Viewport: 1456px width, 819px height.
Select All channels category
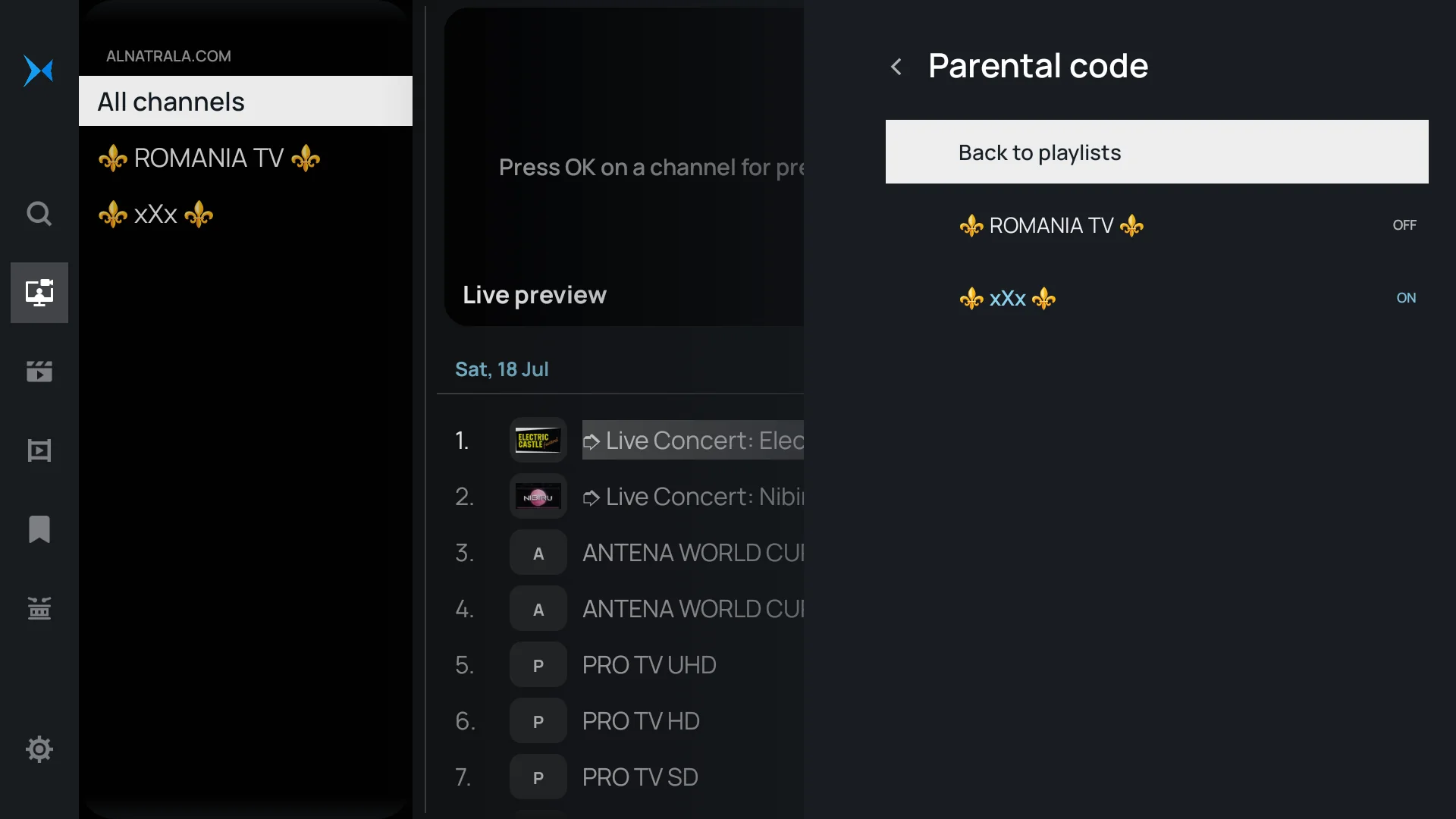246,101
